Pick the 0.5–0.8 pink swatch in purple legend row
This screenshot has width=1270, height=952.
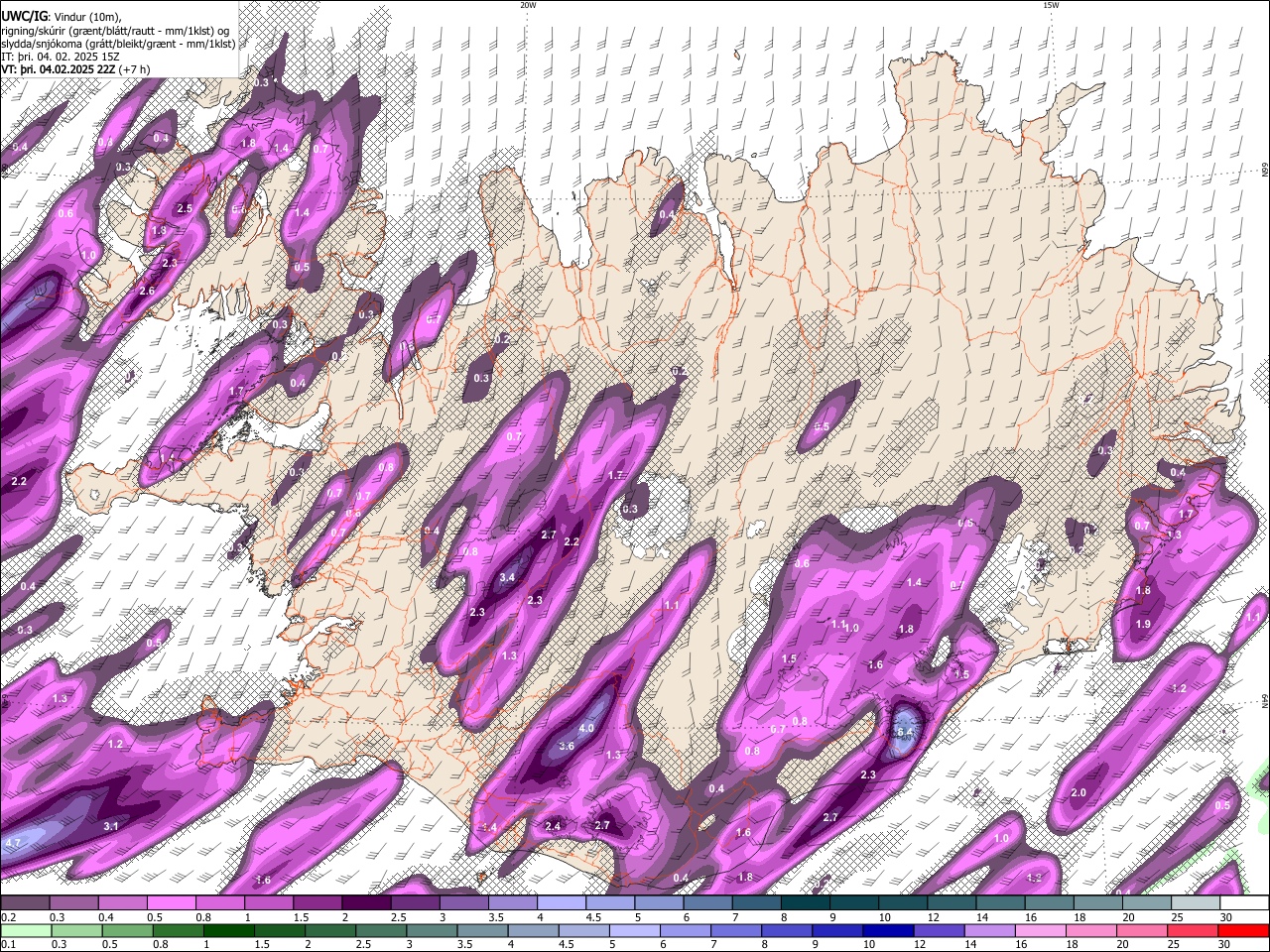pyautogui.click(x=171, y=902)
